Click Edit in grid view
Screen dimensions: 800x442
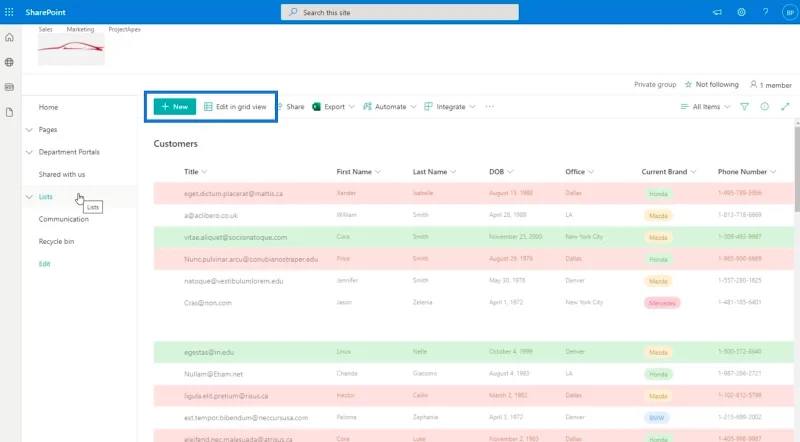click(x=235, y=107)
